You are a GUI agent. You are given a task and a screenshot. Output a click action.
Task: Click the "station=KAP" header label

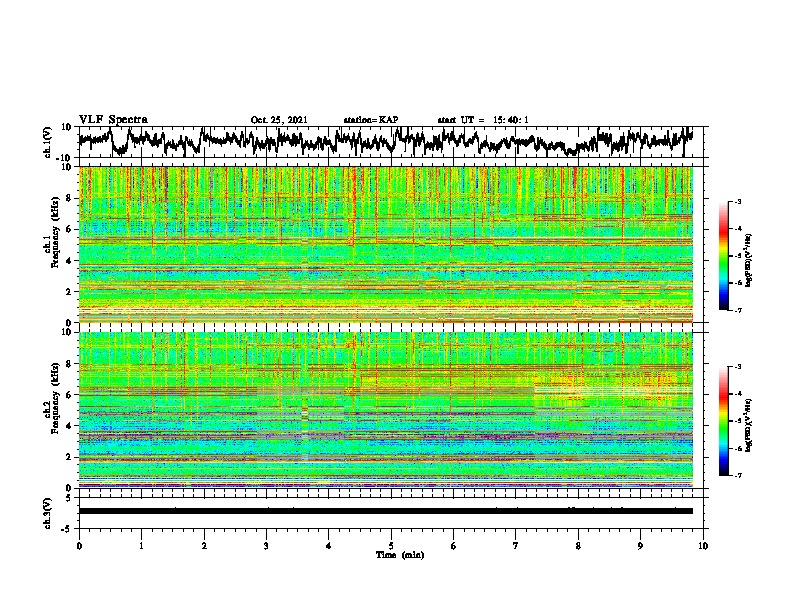[370, 120]
